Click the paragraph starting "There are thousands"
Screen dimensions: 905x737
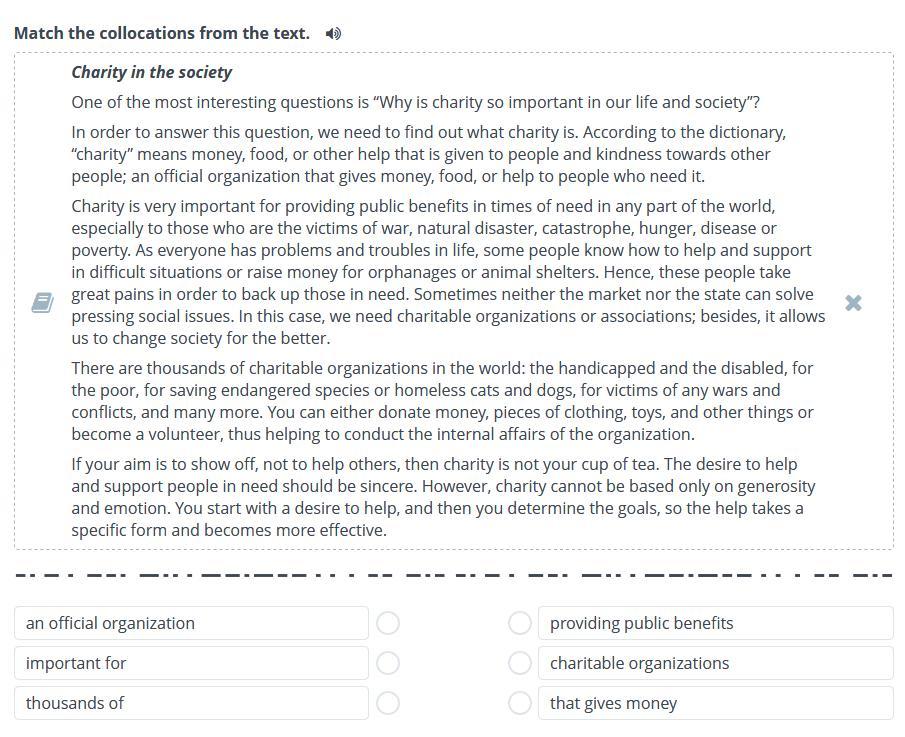pyautogui.click(x=442, y=401)
